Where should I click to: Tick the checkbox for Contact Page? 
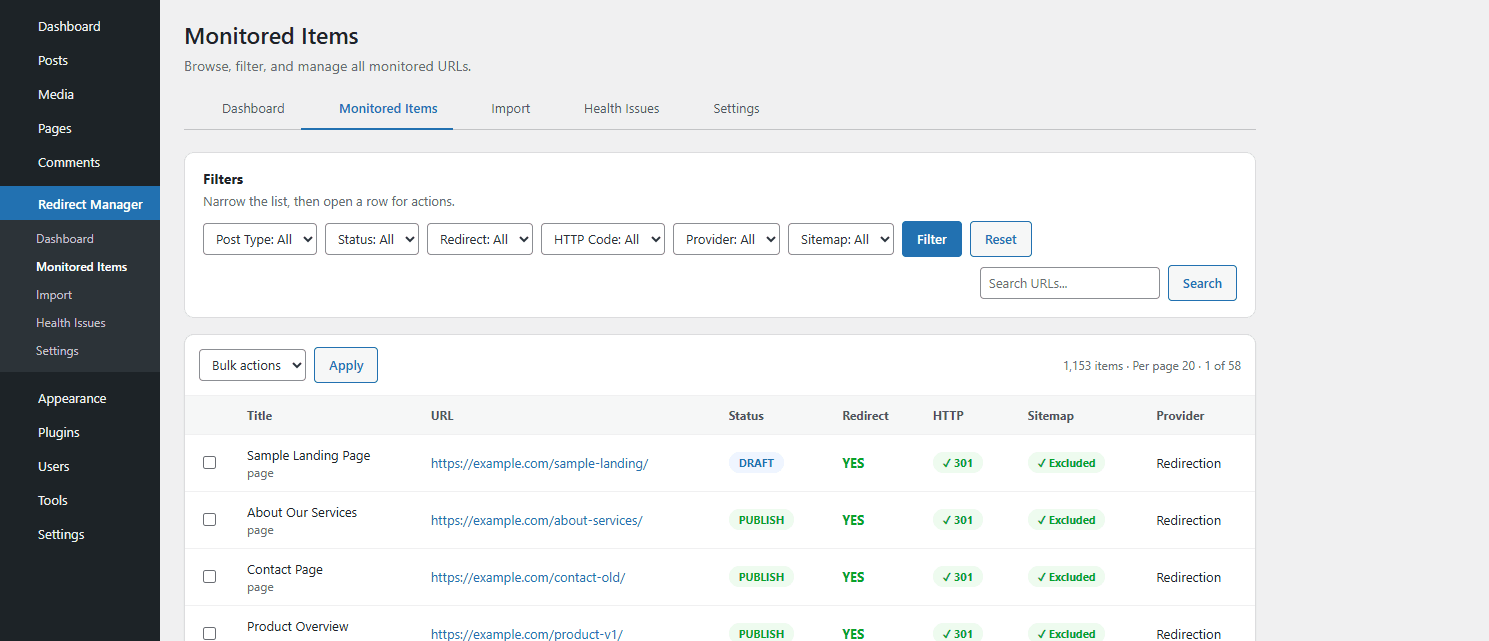tap(209, 577)
